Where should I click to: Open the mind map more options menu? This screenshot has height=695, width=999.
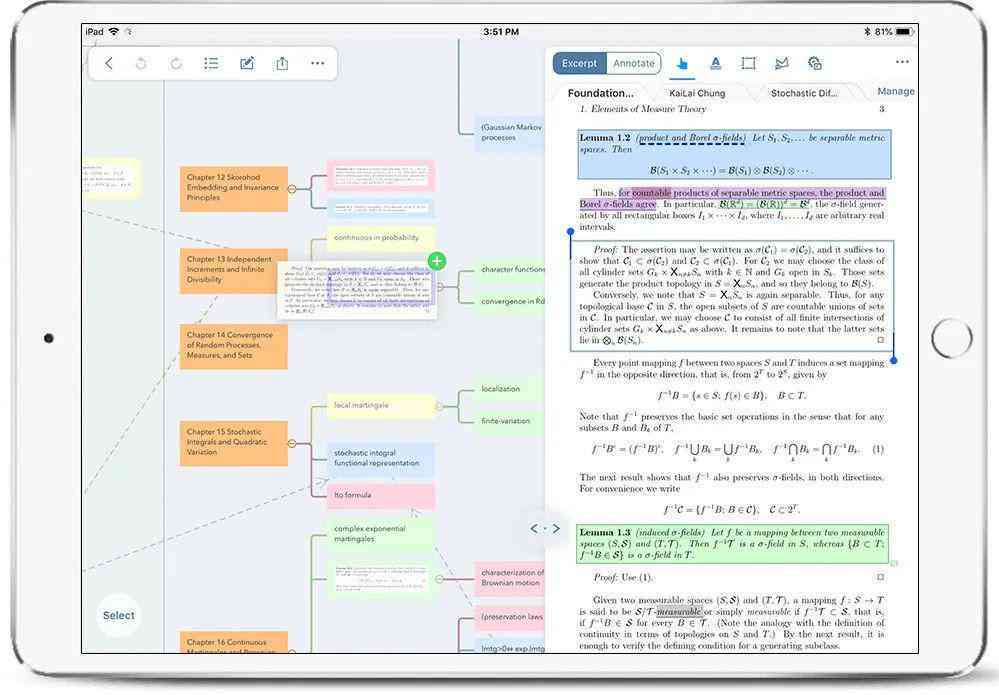[x=317, y=63]
